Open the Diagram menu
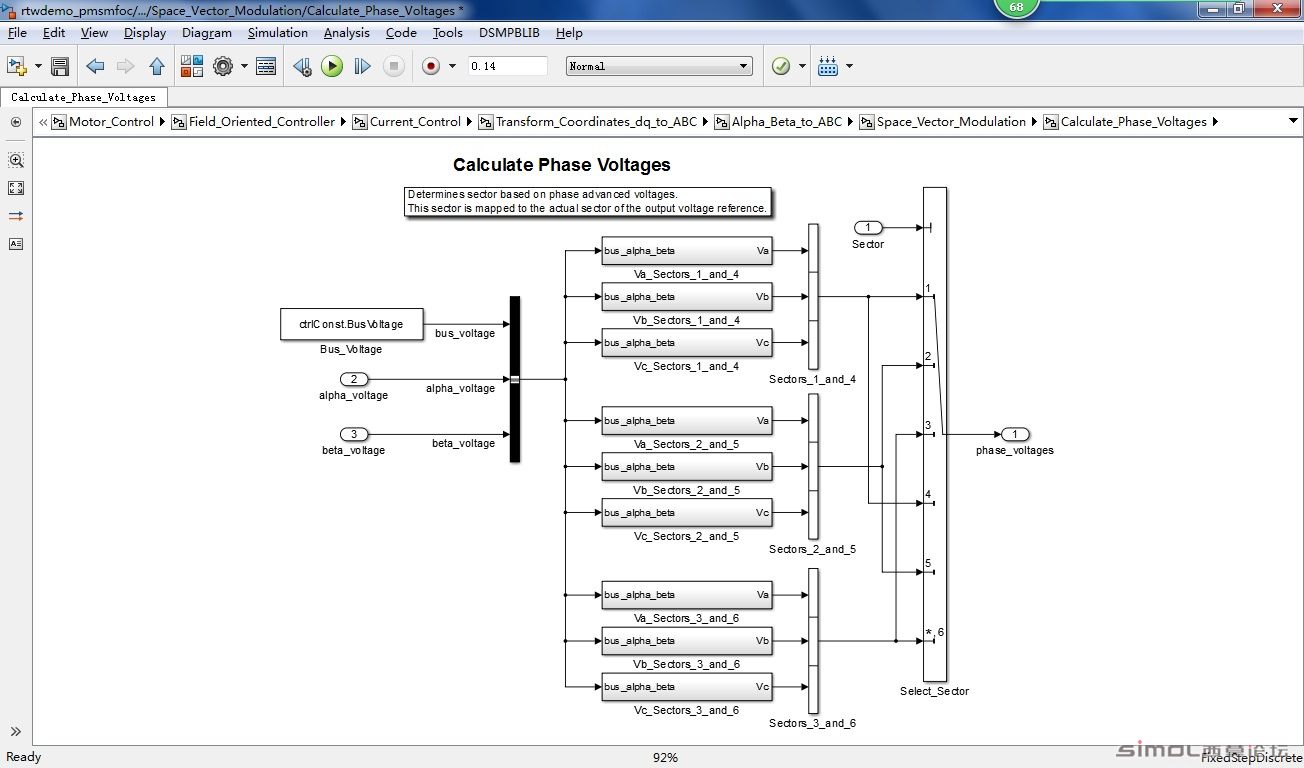Viewport: 1304px width, 768px height. click(207, 33)
